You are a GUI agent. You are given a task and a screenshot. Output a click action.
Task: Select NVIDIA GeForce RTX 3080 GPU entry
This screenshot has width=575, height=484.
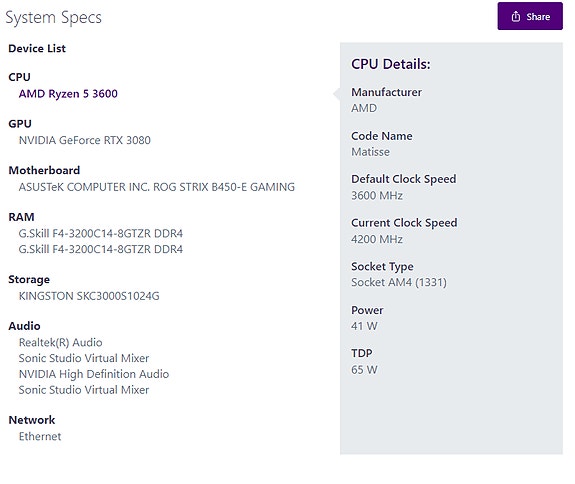[85, 140]
